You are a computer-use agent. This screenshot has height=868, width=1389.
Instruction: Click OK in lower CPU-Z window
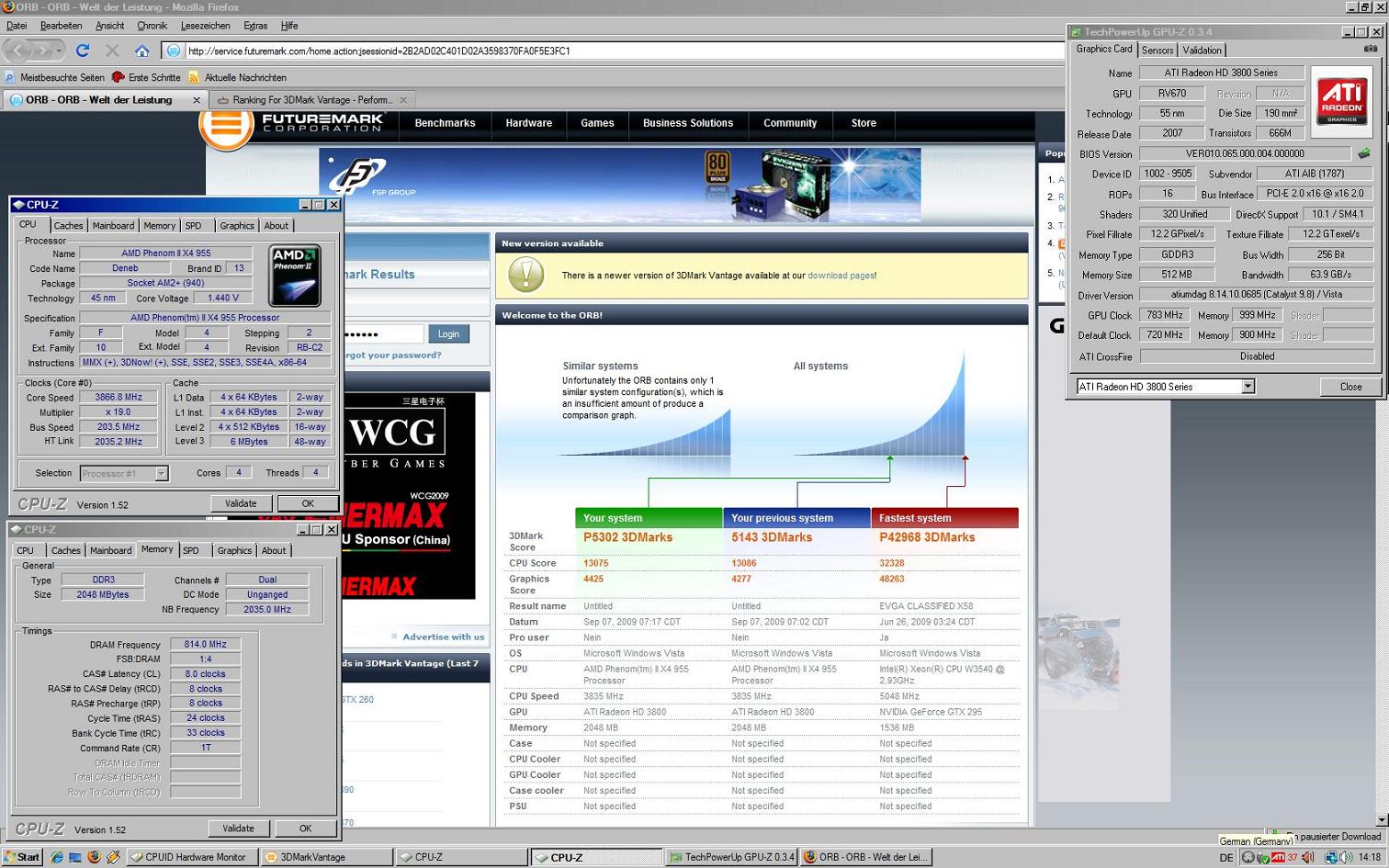[305, 829]
